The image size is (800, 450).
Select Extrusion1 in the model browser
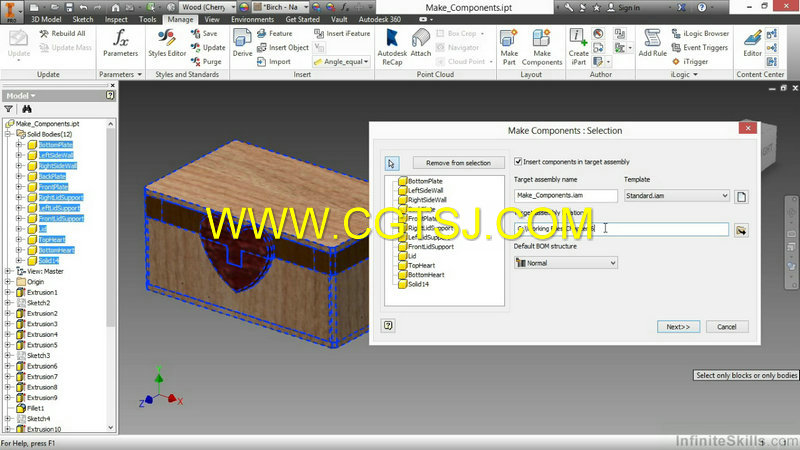(x=42, y=292)
